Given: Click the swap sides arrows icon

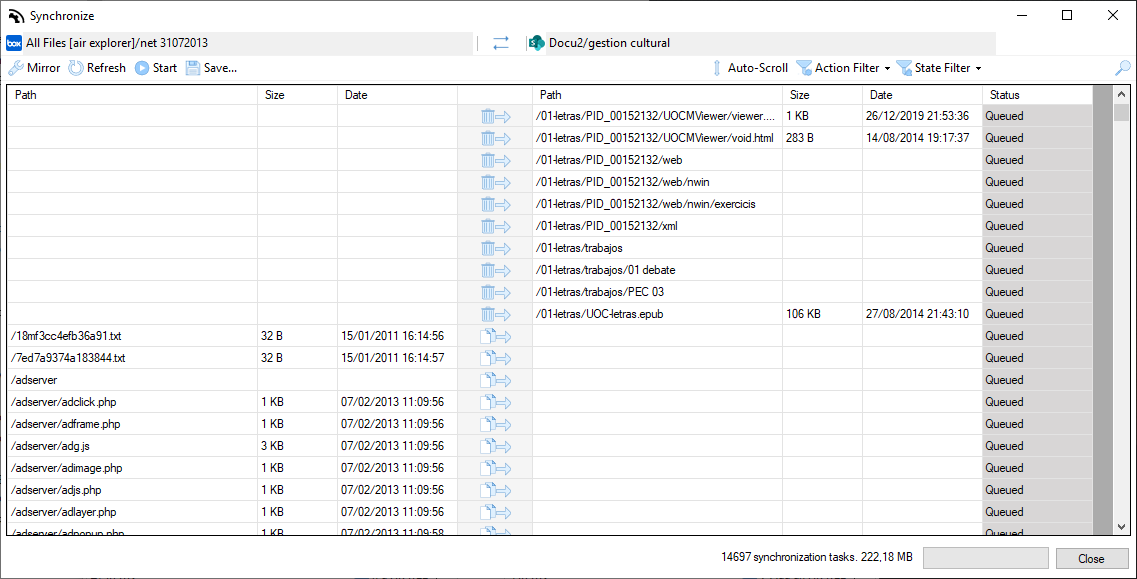Looking at the screenshot, I should [x=499, y=44].
